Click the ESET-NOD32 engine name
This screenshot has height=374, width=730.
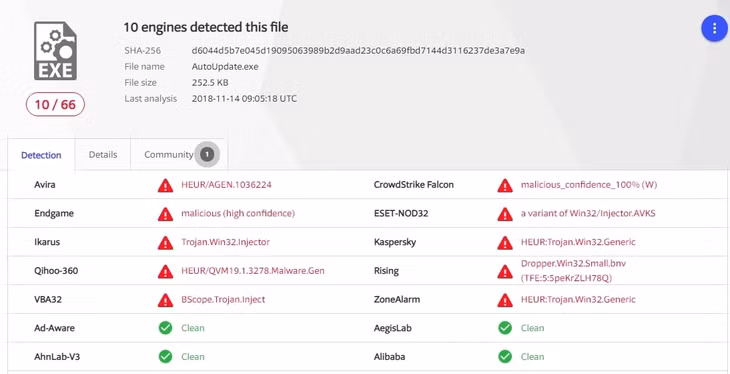tap(401, 213)
